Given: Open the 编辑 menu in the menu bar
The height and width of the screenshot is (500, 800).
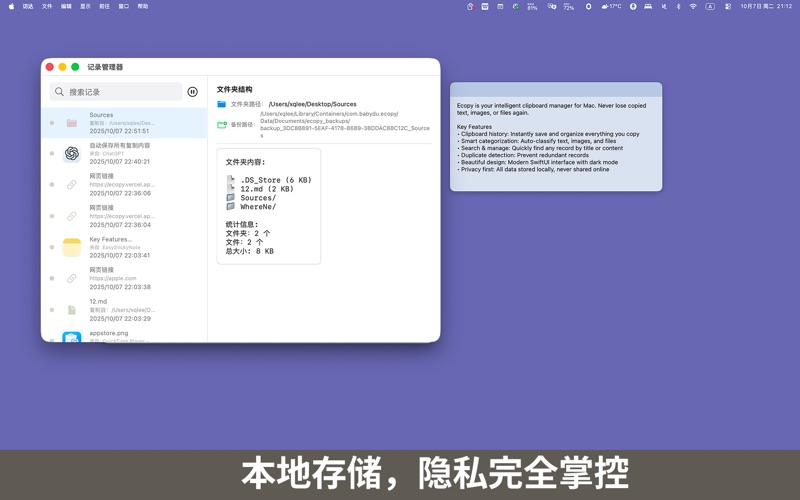Looking at the screenshot, I should (66, 6).
